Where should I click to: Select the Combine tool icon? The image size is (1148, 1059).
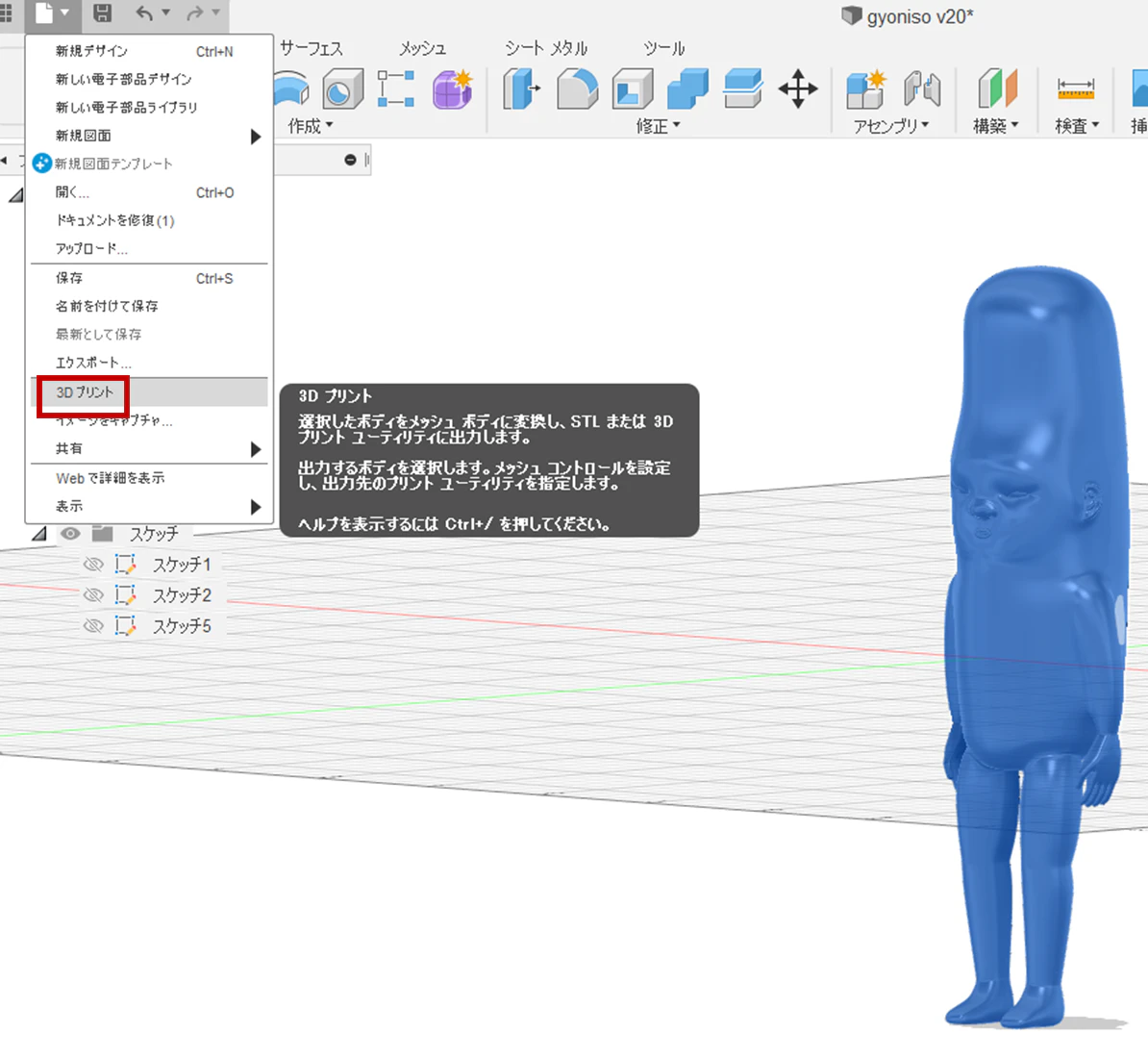click(687, 89)
